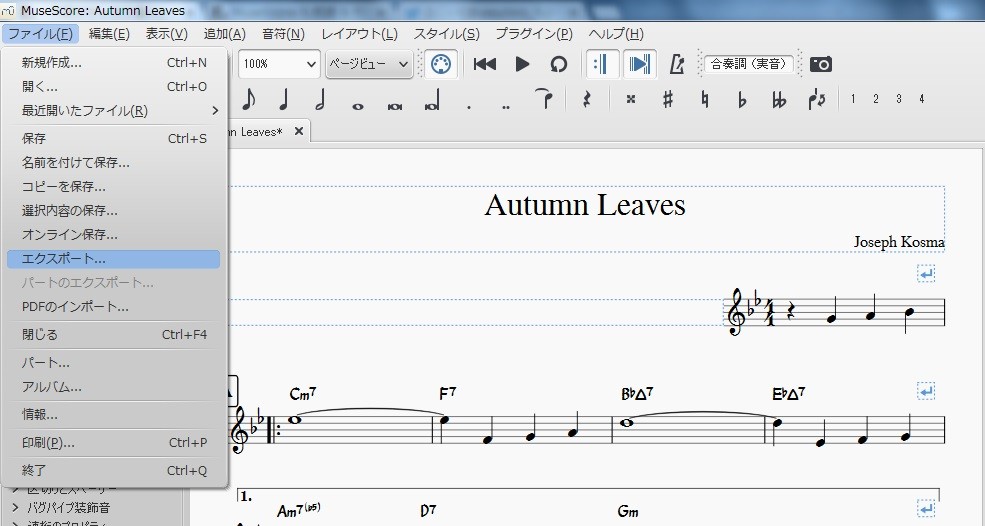Choose 選択内容の保存... entry

point(114,211)
